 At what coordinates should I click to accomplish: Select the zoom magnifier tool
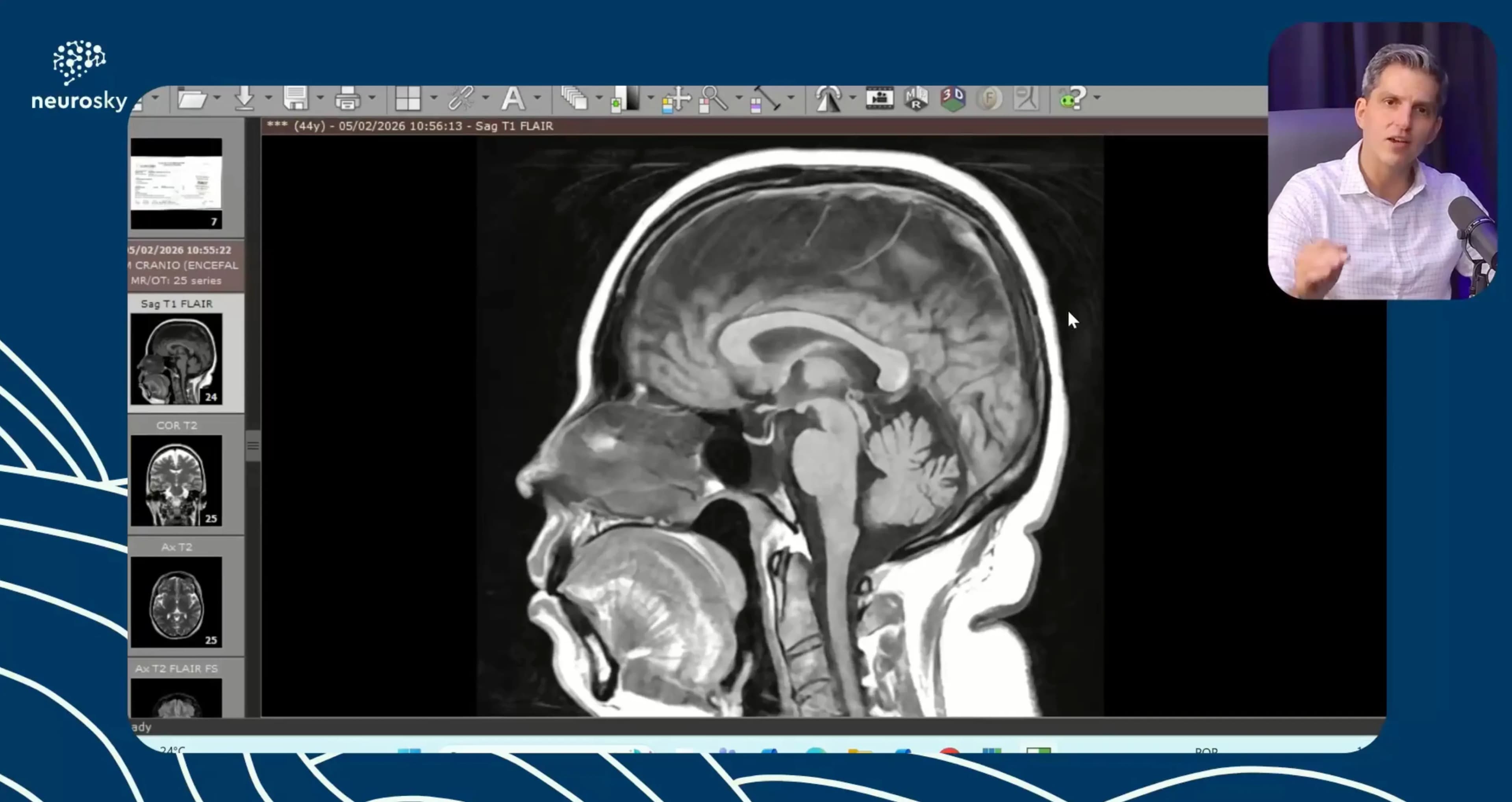(714, 98)
